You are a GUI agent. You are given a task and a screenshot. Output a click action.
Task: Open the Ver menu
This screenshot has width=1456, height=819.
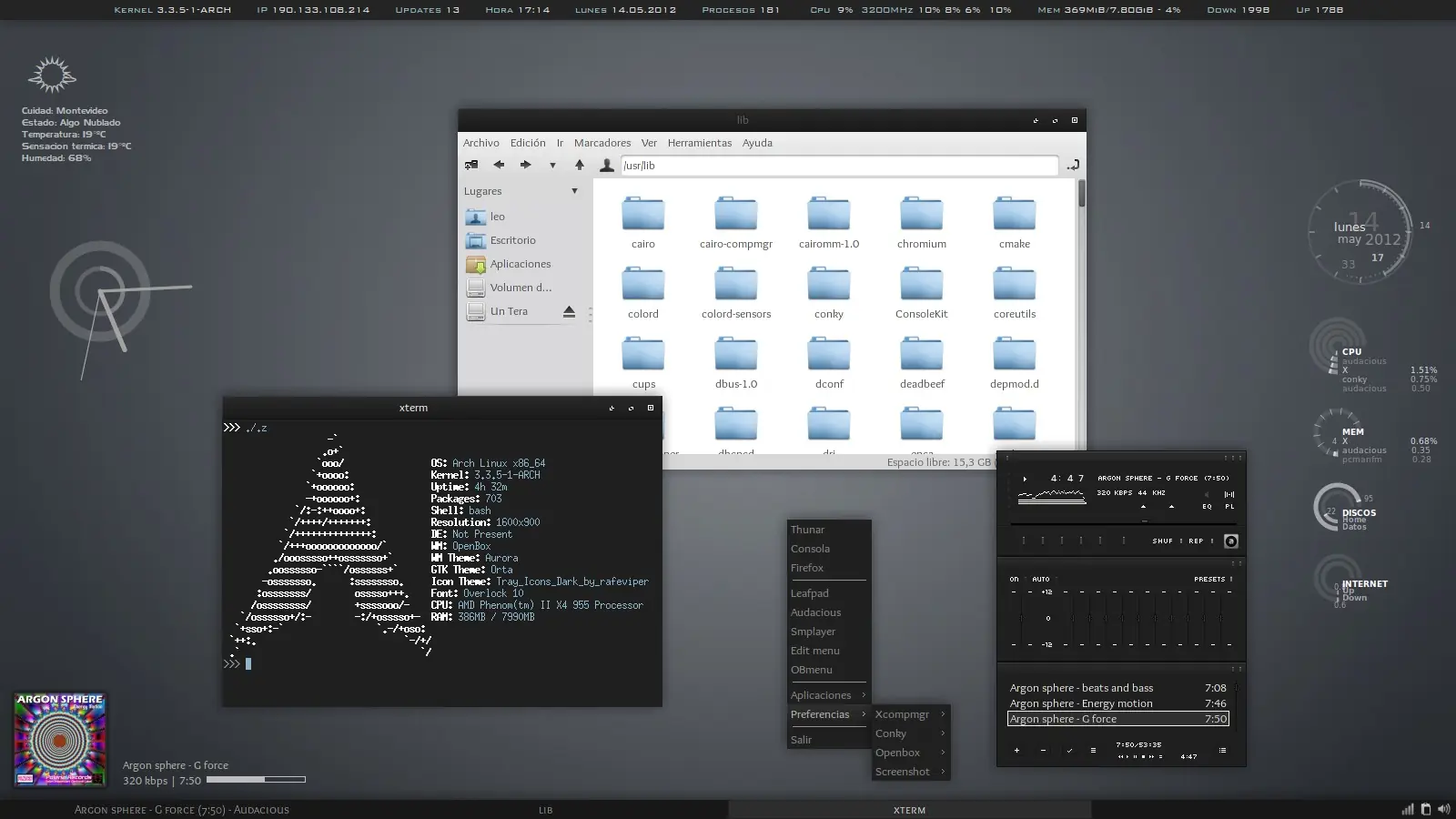click(649, 143)
